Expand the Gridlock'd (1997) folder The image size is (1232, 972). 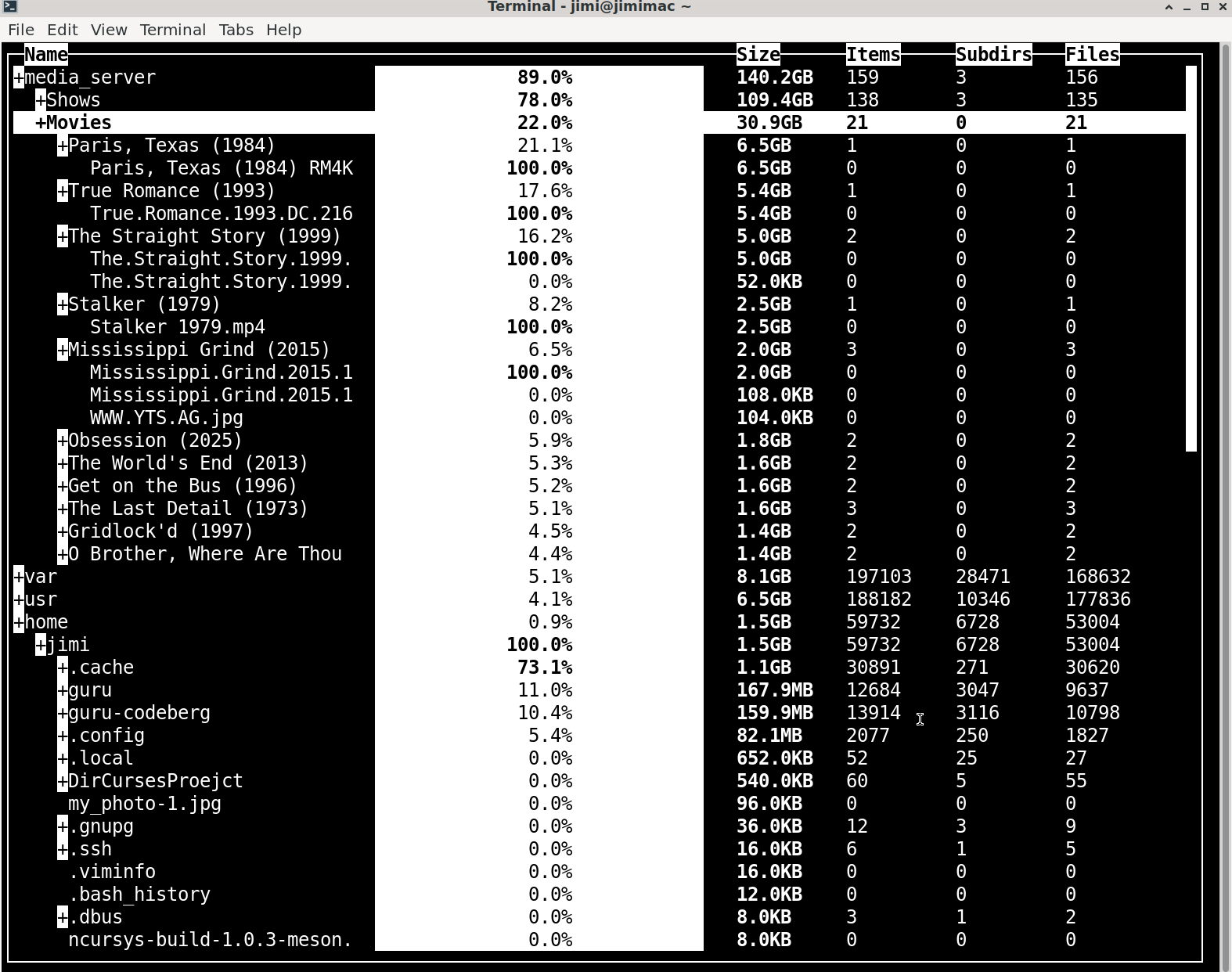63,531
